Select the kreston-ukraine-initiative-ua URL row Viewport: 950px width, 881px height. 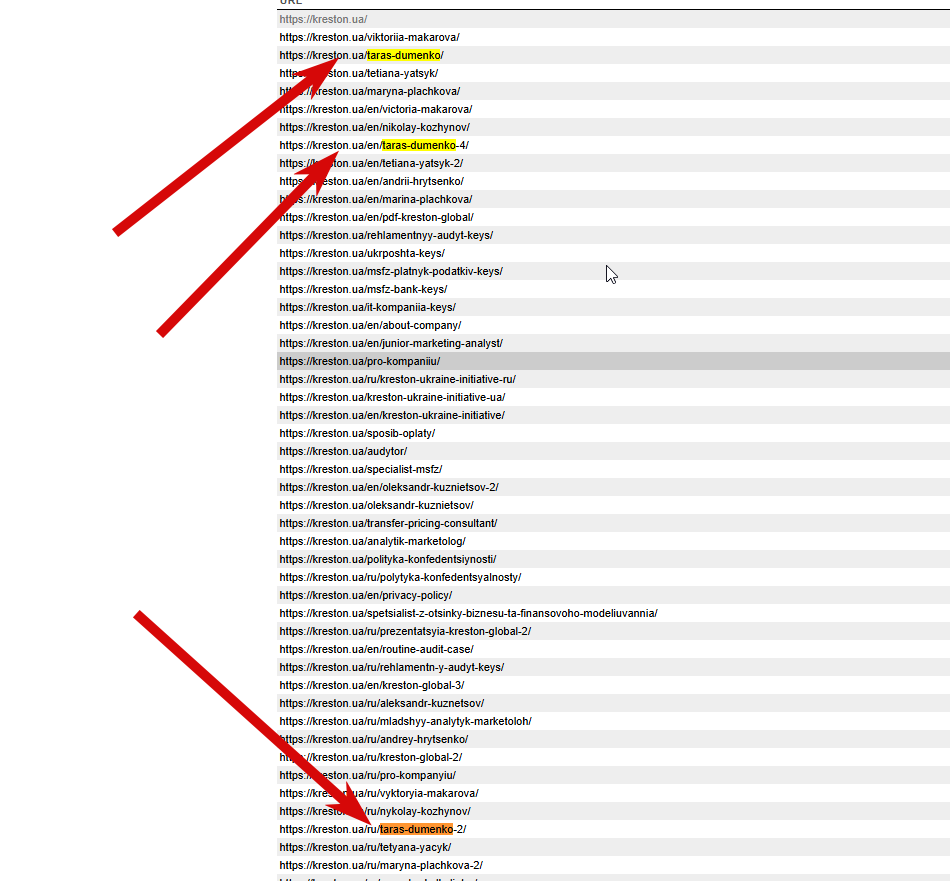(x=613, y=397)
